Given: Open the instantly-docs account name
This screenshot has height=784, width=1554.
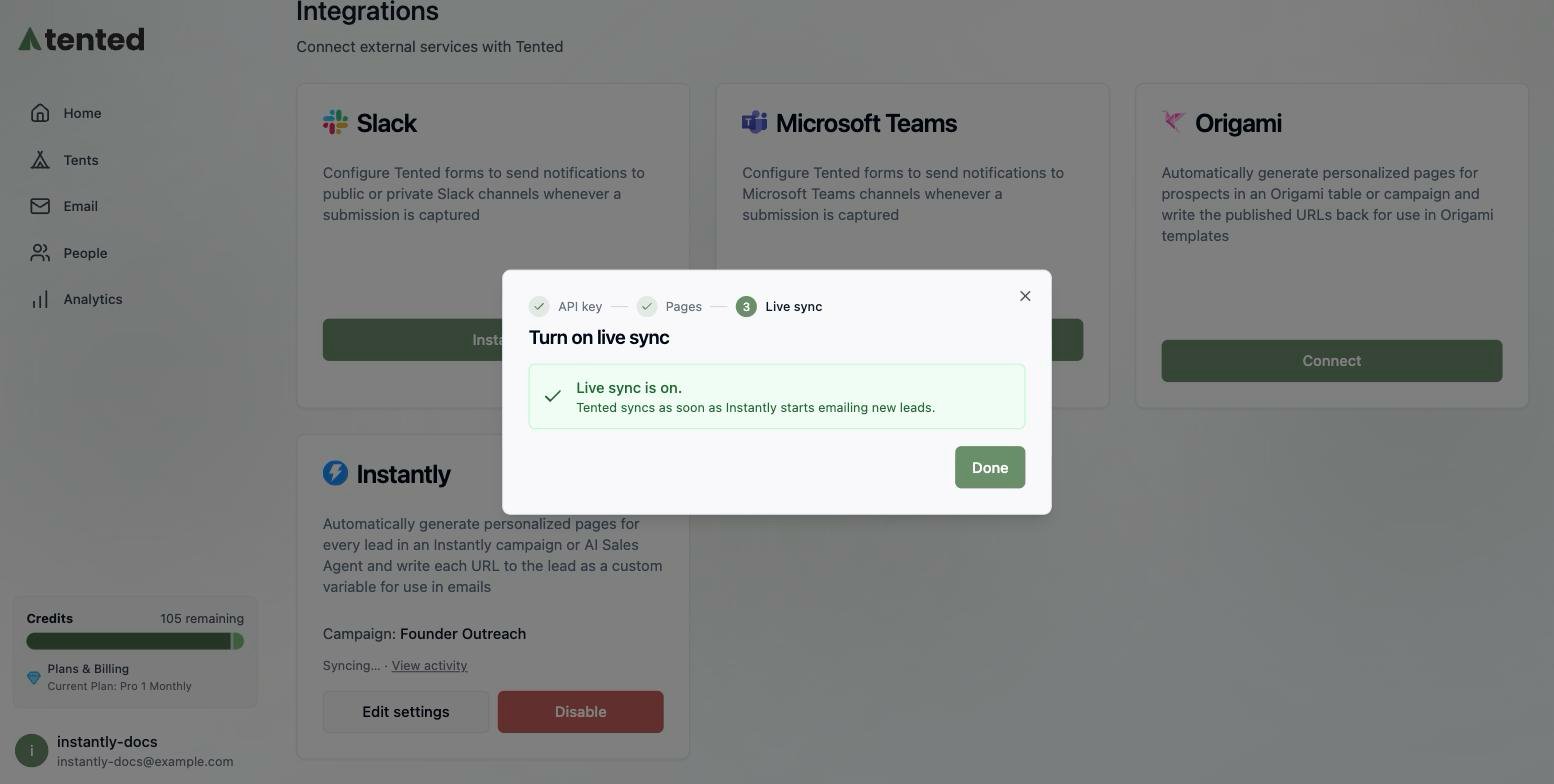Looking at the screenshot, I should (x=107, y=742).
